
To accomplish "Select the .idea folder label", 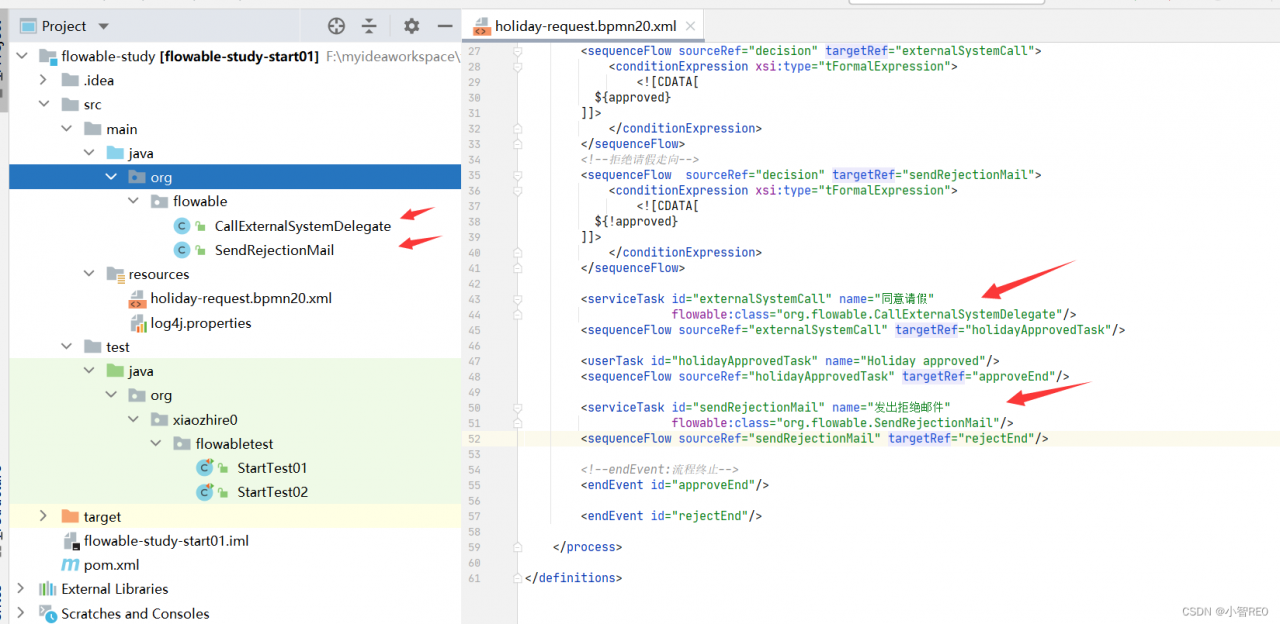I will click(x=99, y=80).
